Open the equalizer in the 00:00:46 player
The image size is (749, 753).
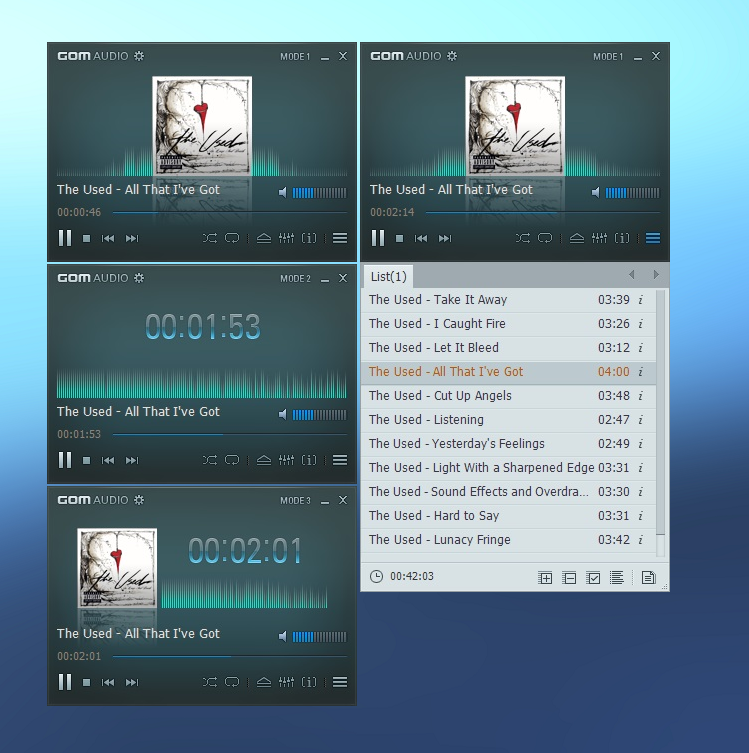tap(287, 238)
